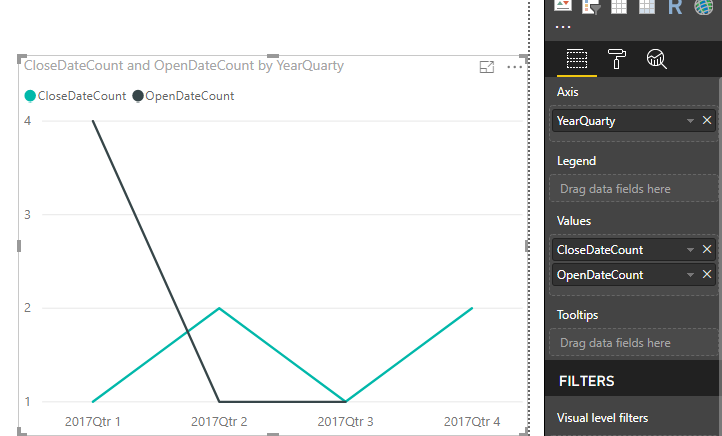This screenshot has height=436, width=722.
Task: Click the dark OpenDateCount line
Action: coord(156,261)
